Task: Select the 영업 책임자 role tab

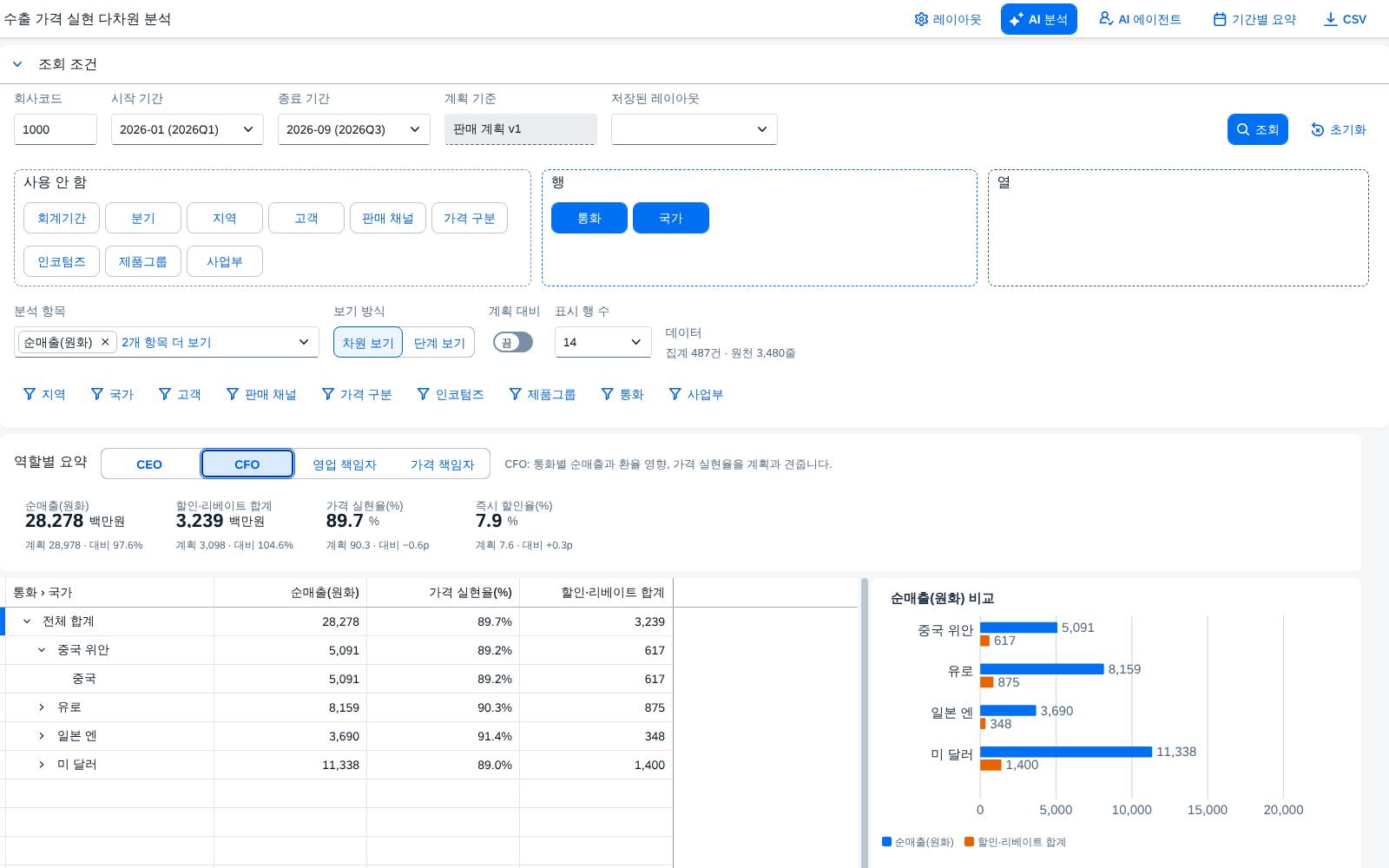Action: (345, 464)
